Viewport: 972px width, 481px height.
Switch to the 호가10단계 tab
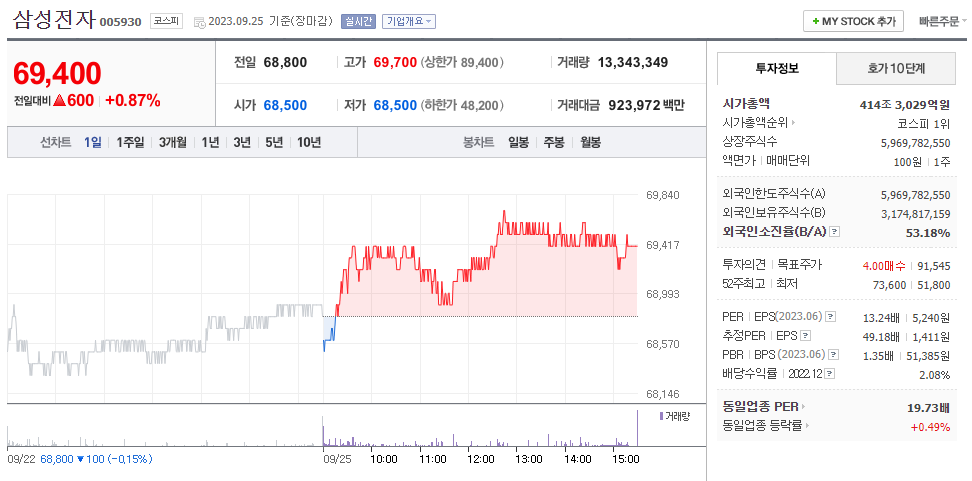click(896, 69)
